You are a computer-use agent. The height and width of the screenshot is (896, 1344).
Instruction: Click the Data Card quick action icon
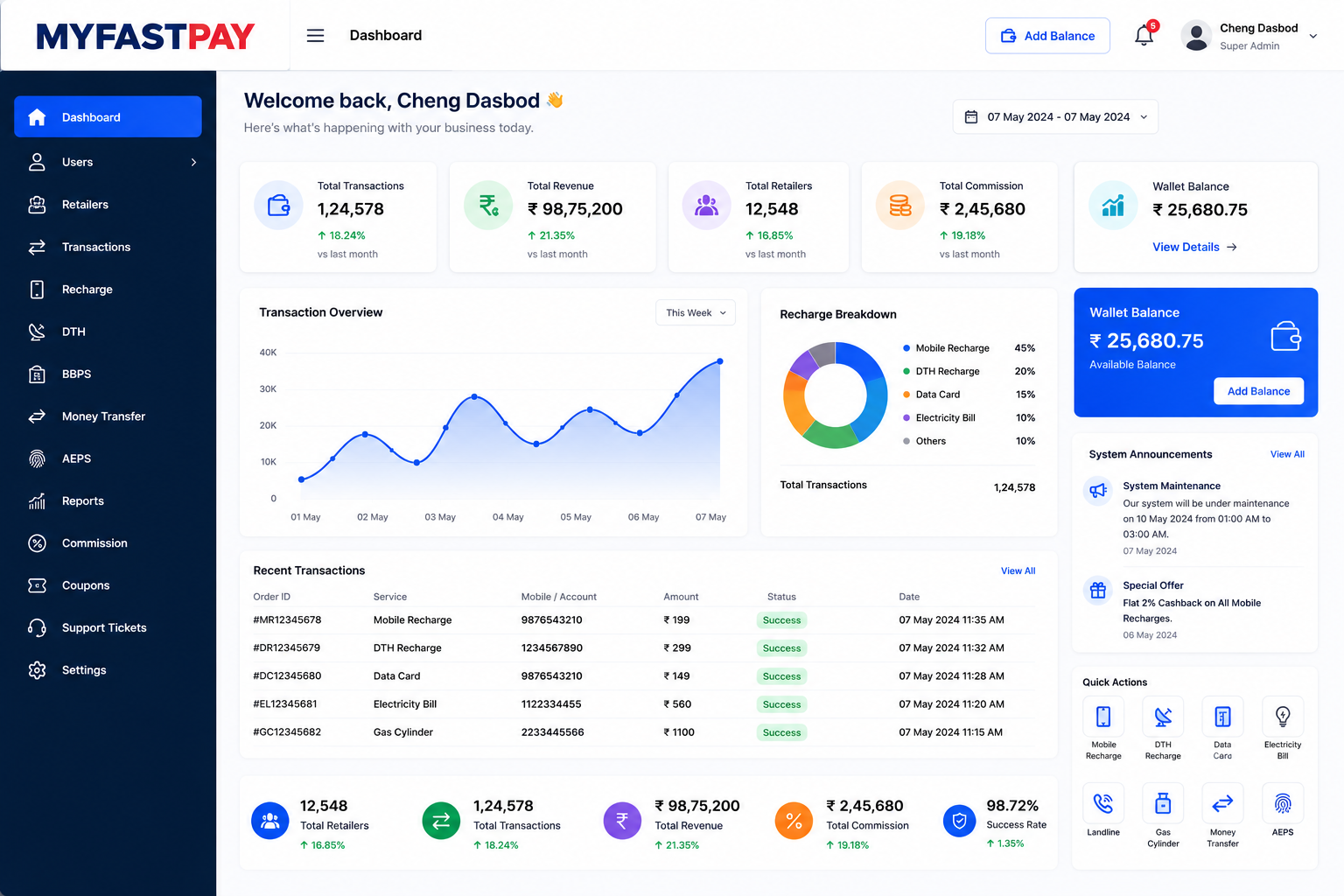1222,717
